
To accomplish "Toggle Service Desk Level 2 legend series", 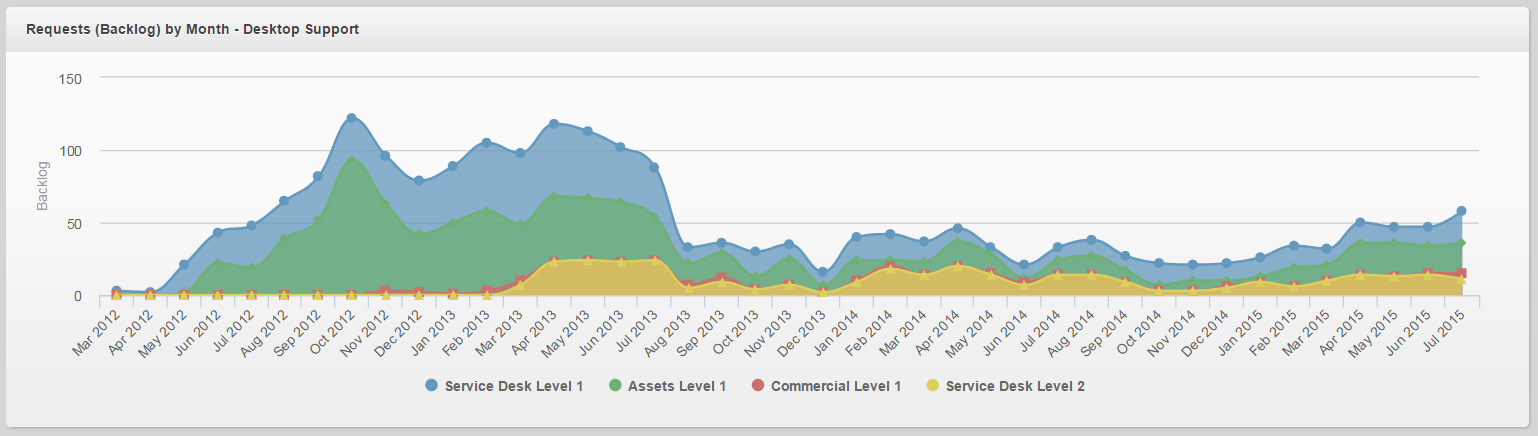I will (1005, 385).
